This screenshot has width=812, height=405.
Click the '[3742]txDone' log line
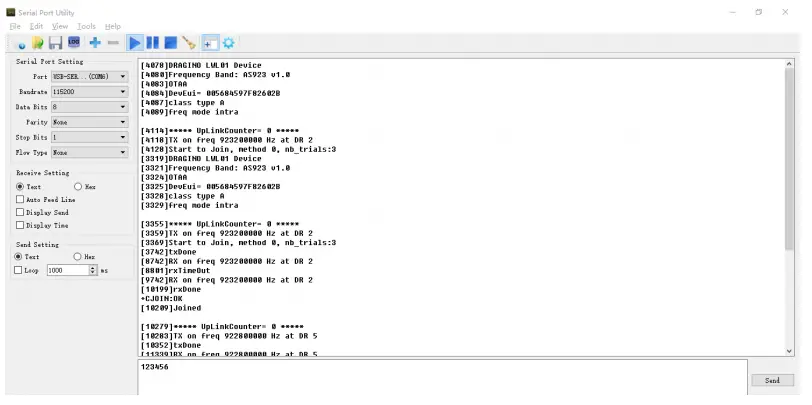click(x=168, y=252)
